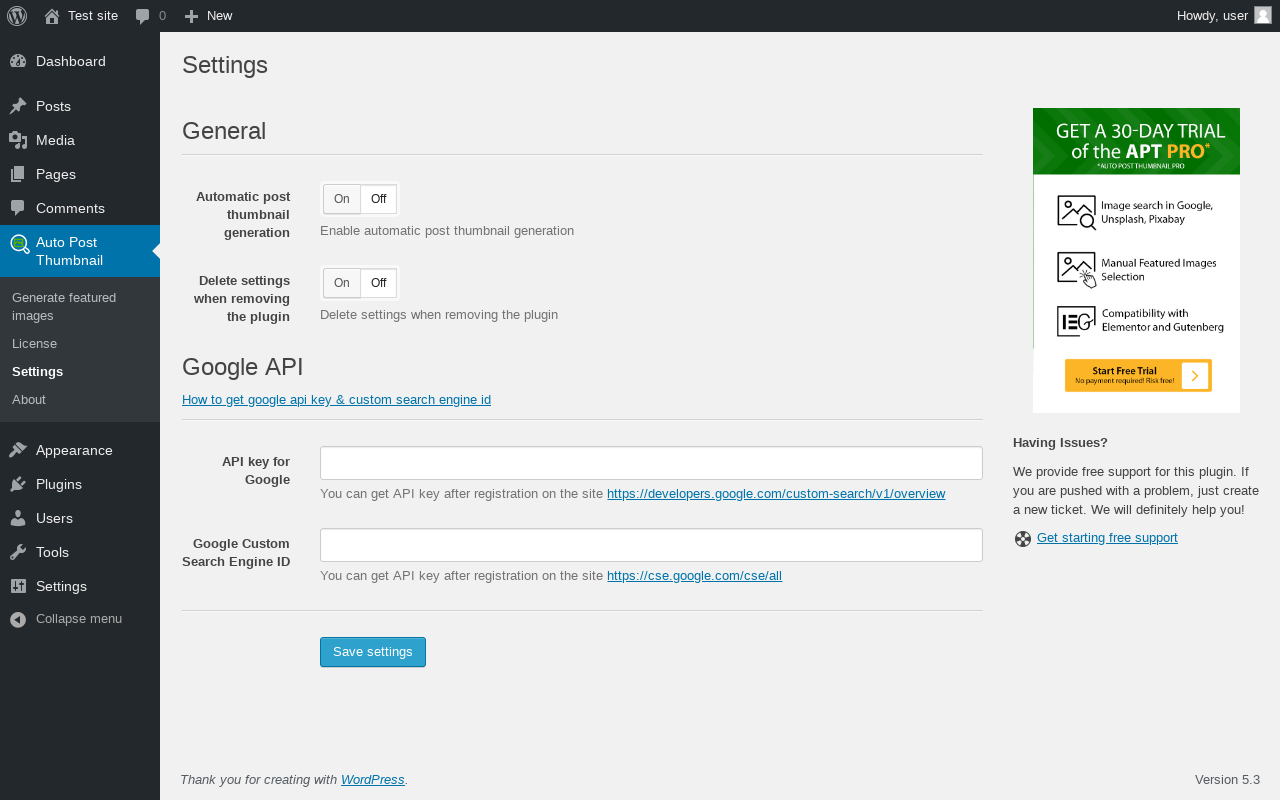
Task: Focus the API key for Google field
Action: [x=651, y=463]
